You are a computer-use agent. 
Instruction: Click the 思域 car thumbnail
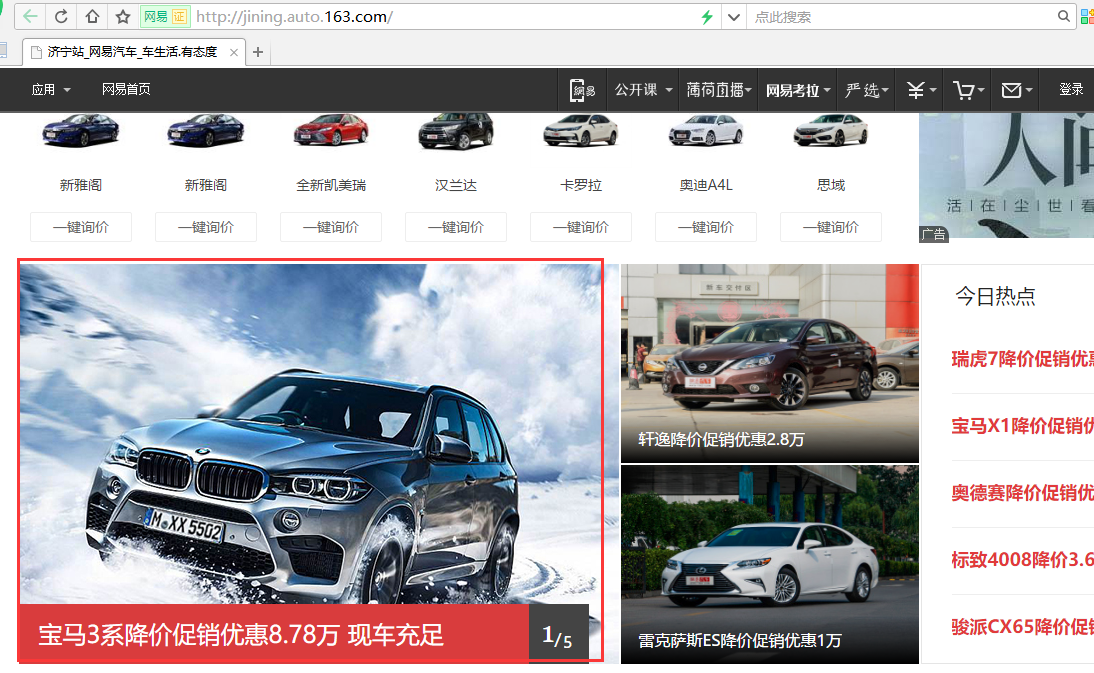[x=830, y=131]
